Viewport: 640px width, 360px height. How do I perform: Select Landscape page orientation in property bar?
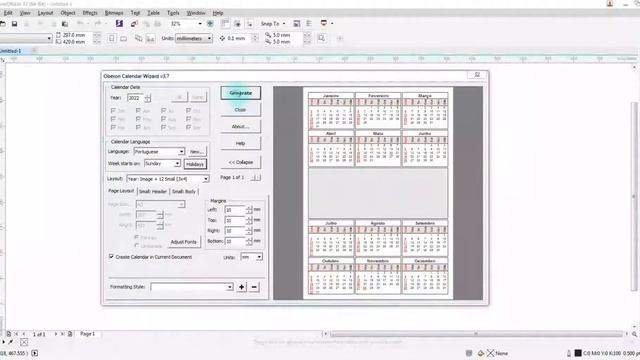(124, 38)
